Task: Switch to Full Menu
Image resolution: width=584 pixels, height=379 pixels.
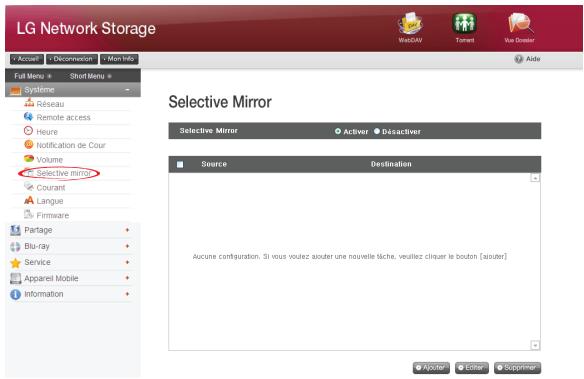Action: (33, 76)
